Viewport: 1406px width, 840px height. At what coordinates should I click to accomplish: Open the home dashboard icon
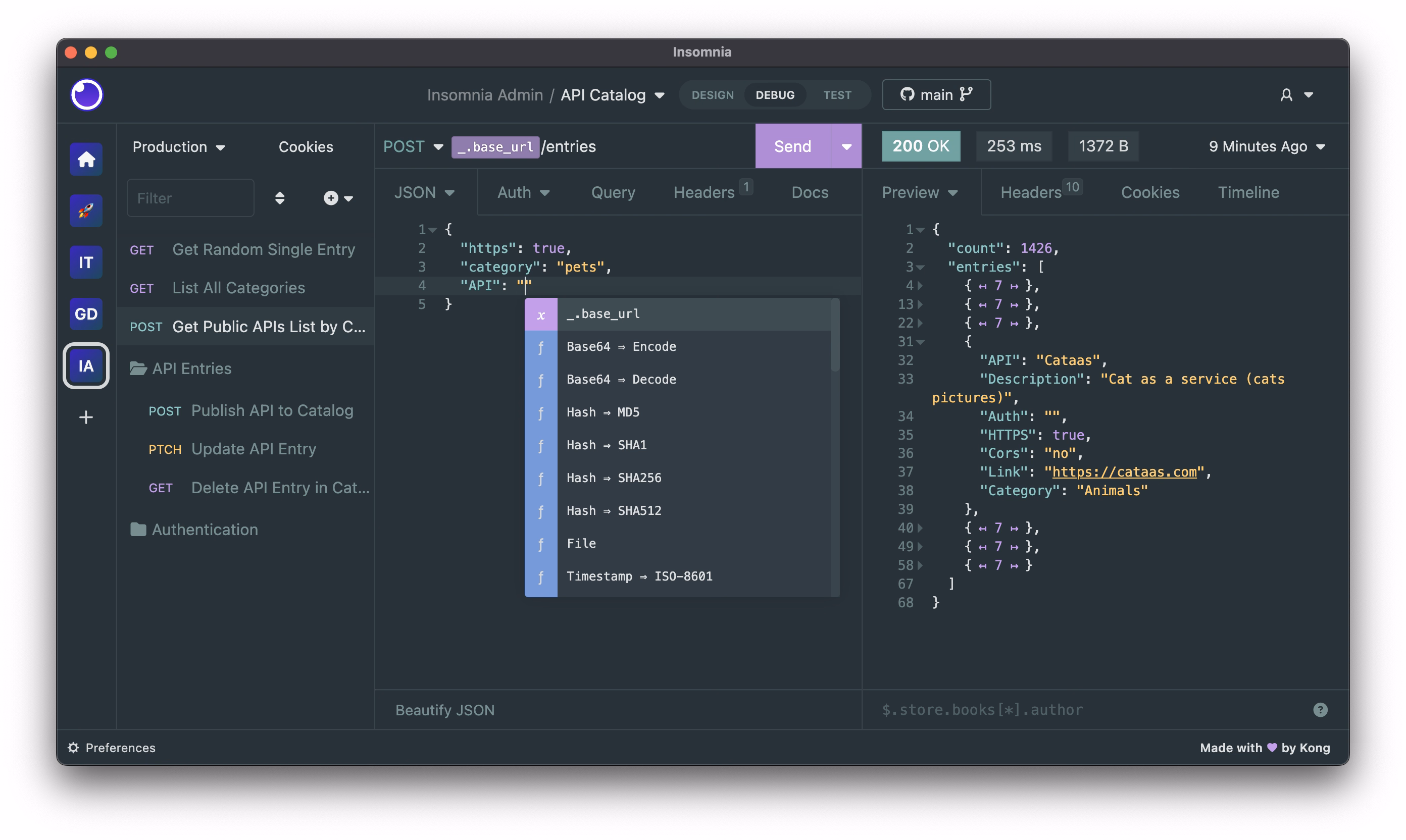86,159
